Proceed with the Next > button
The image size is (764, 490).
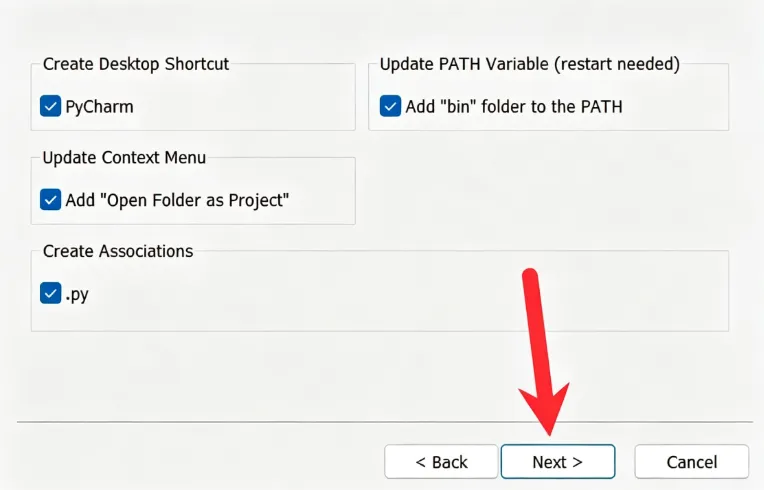point(558,461)
